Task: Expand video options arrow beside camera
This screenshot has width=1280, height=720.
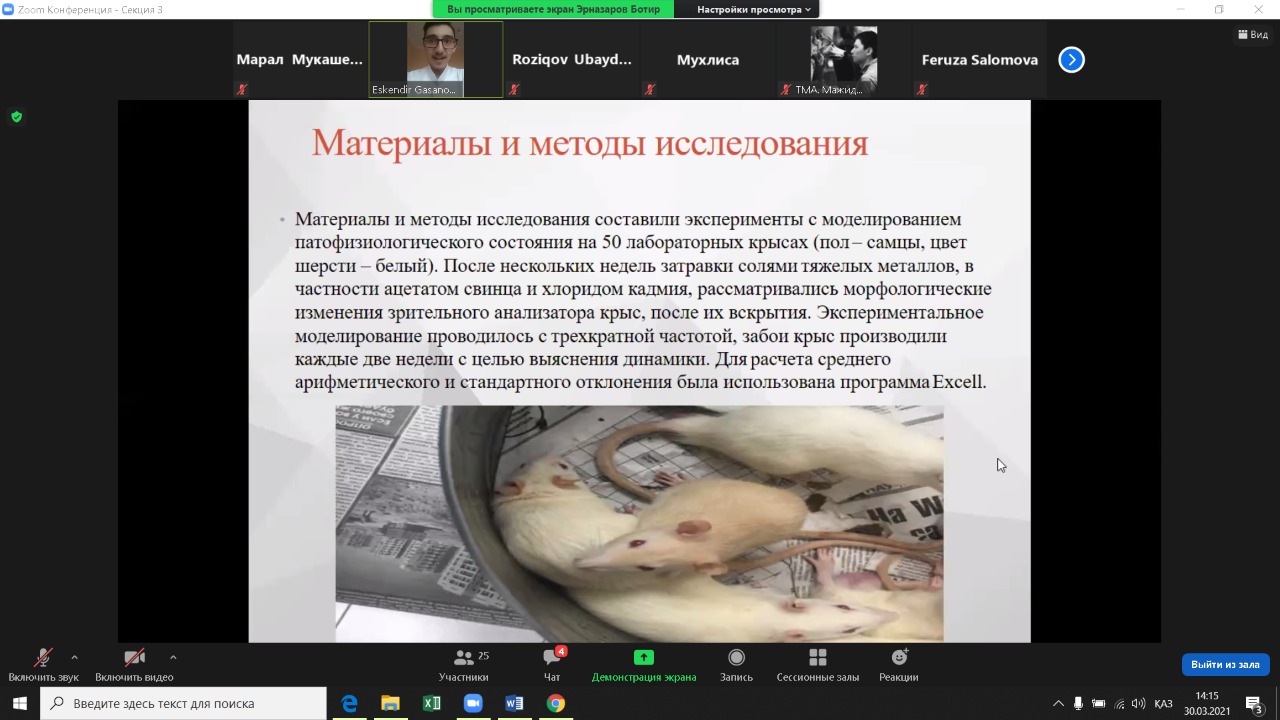Action: [173, 658]
